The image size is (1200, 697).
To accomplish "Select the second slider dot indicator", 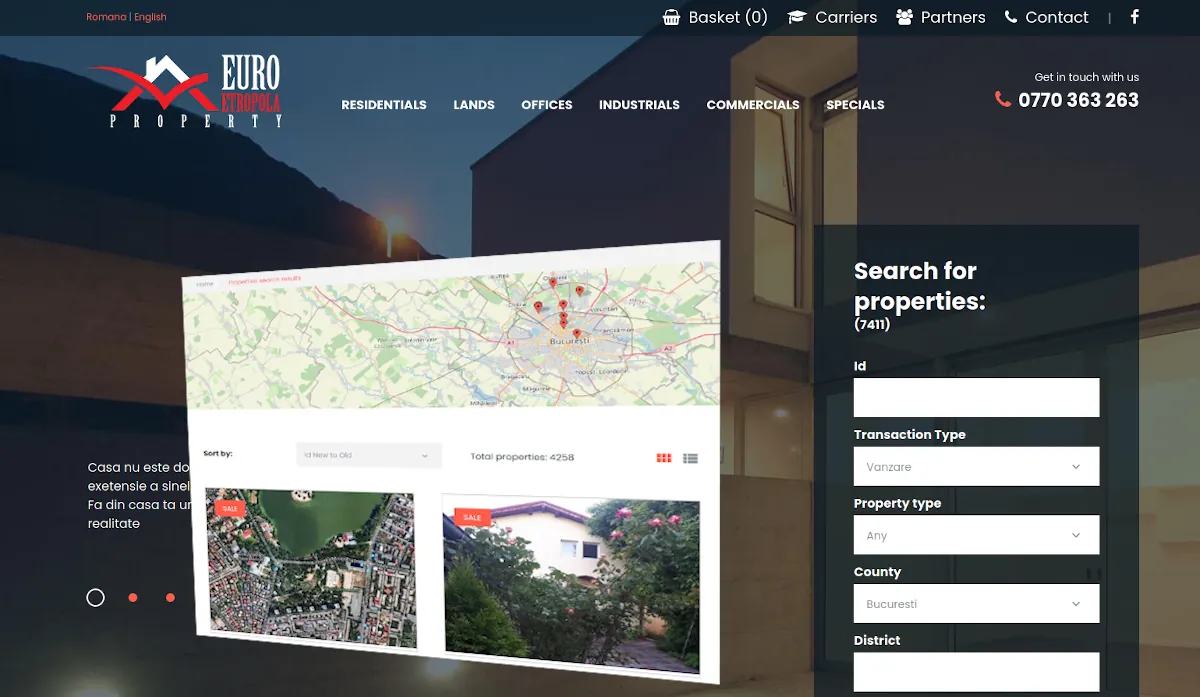I will tap(133, 597).
